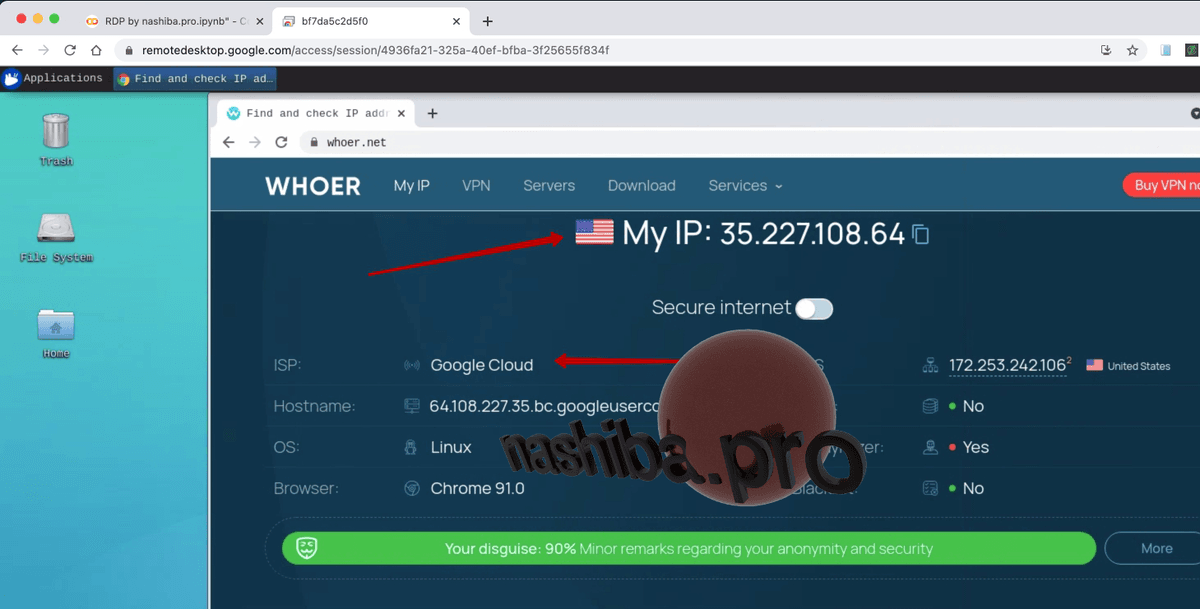Image resolution: width=1200 pixels, height=609 pixels.
Task: Click the hostname 64.108.227.35.bc.googleuserco value
Action: [x=545, y=407]
